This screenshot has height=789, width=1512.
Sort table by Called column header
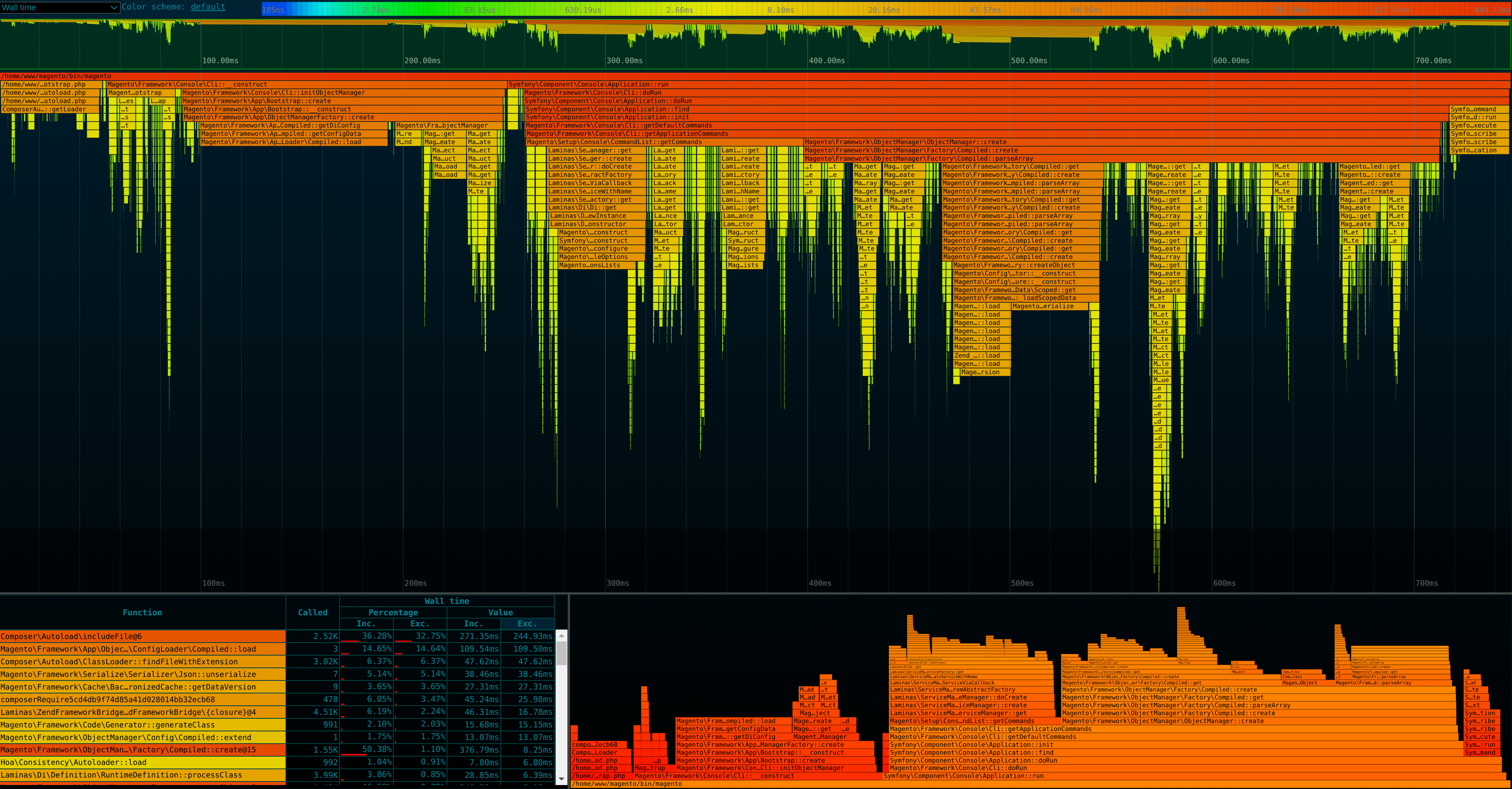[312, 613]
